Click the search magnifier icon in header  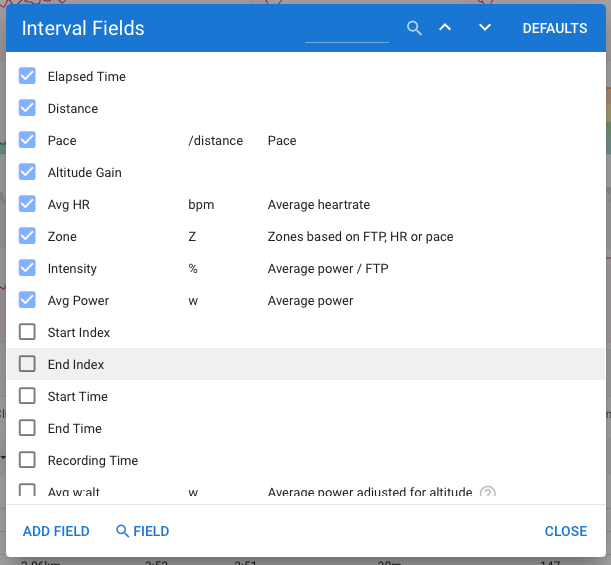tap(415, 28)
